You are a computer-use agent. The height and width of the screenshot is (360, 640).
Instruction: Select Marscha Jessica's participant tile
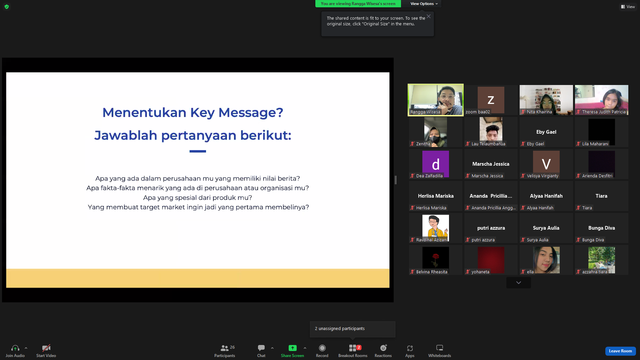click(491, 164)
